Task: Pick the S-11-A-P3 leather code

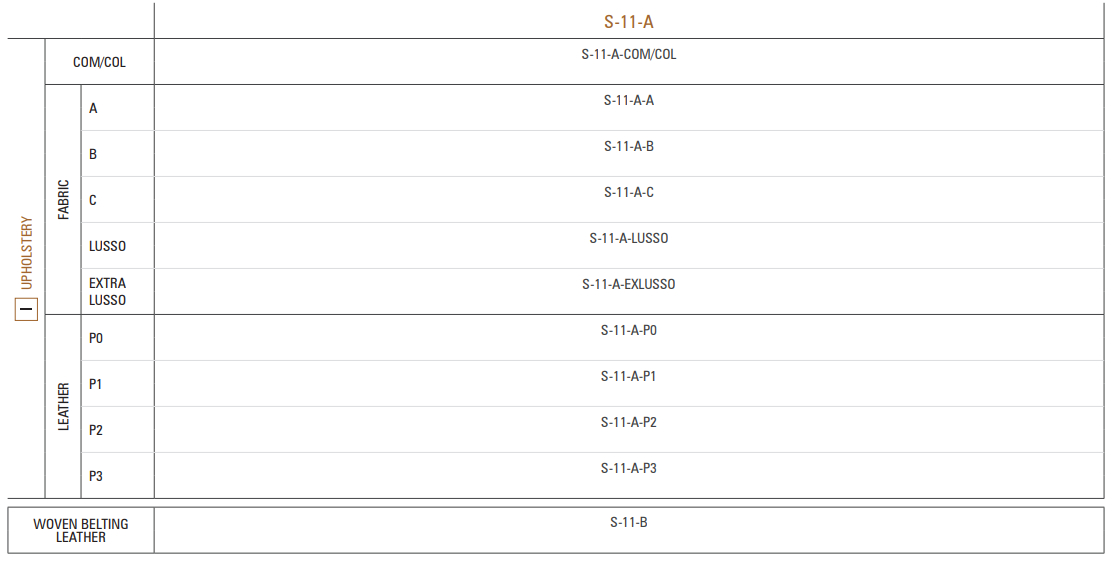Action: [628, 468]
